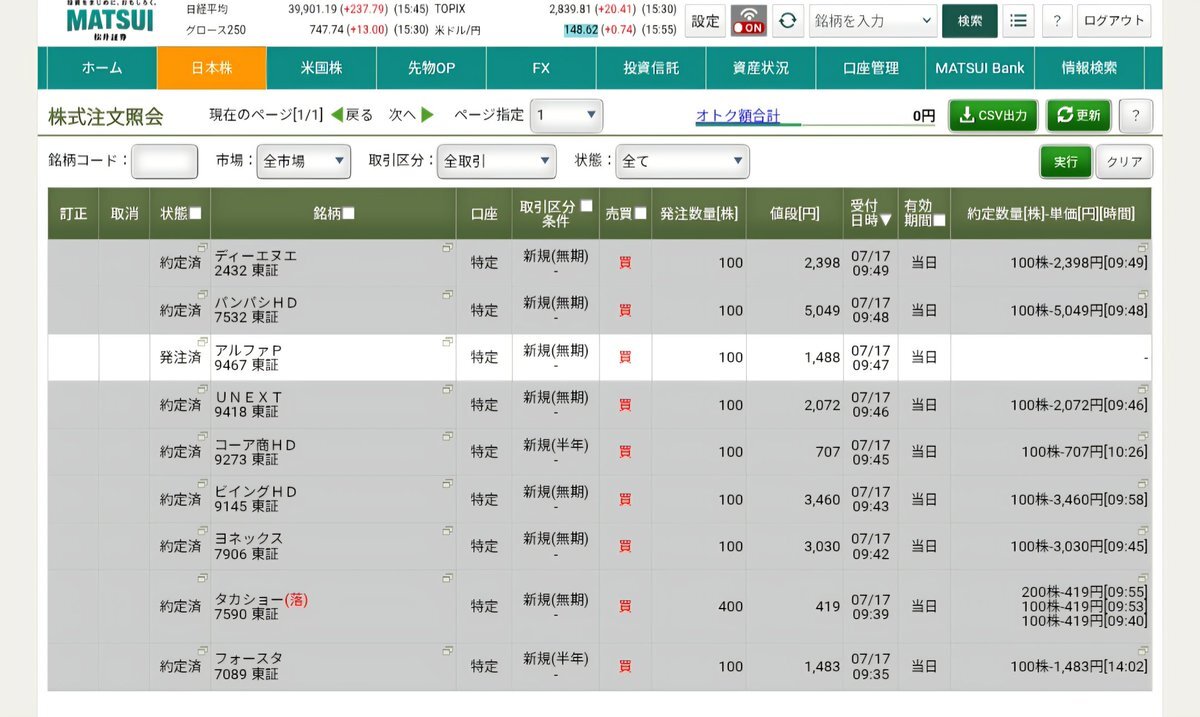Image resolution: width=1200 pixels, height=717 pixels.
Task: Click the help button beside 更新
Action: pos(1135,115)
